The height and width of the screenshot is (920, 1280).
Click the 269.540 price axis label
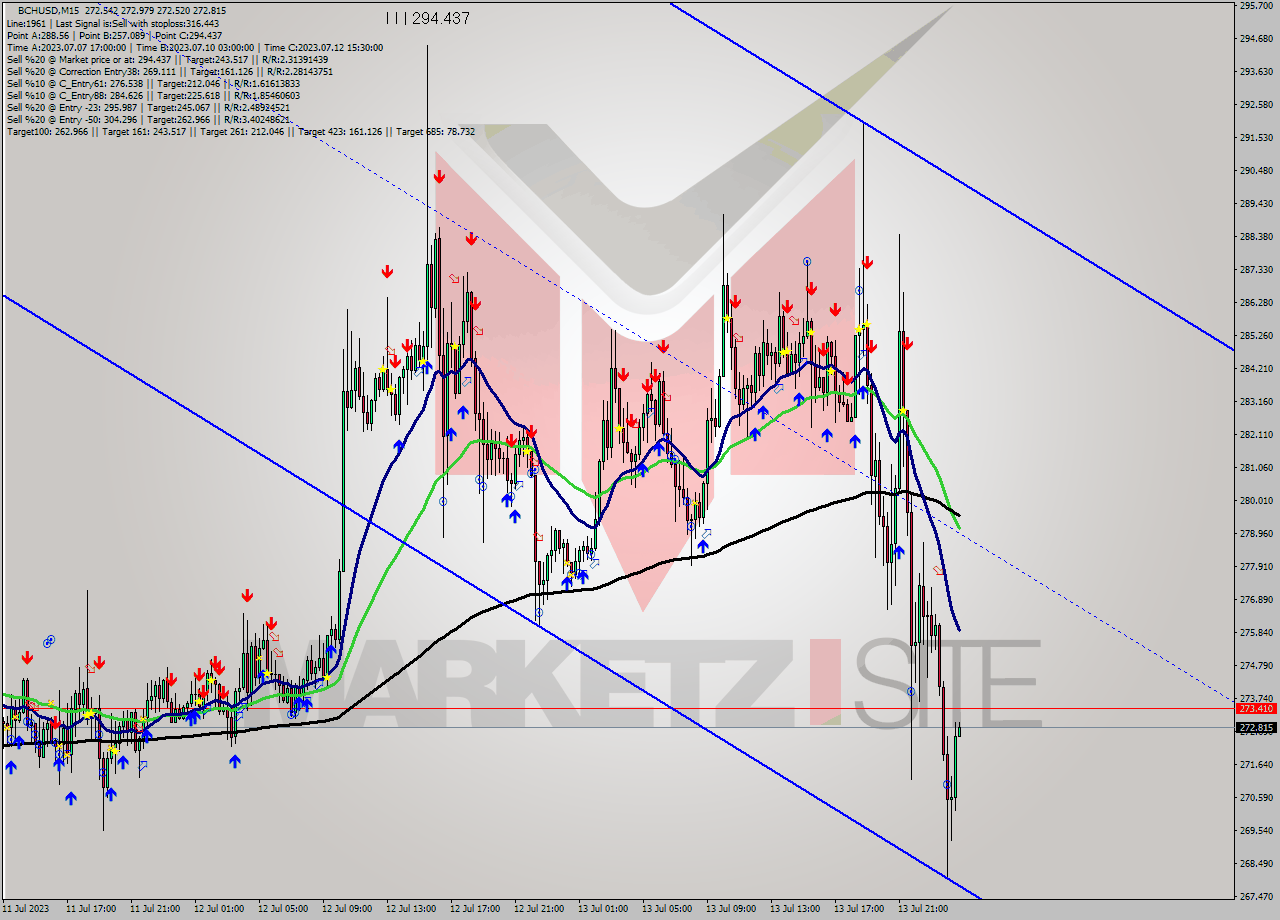(x=1256, y=831)
